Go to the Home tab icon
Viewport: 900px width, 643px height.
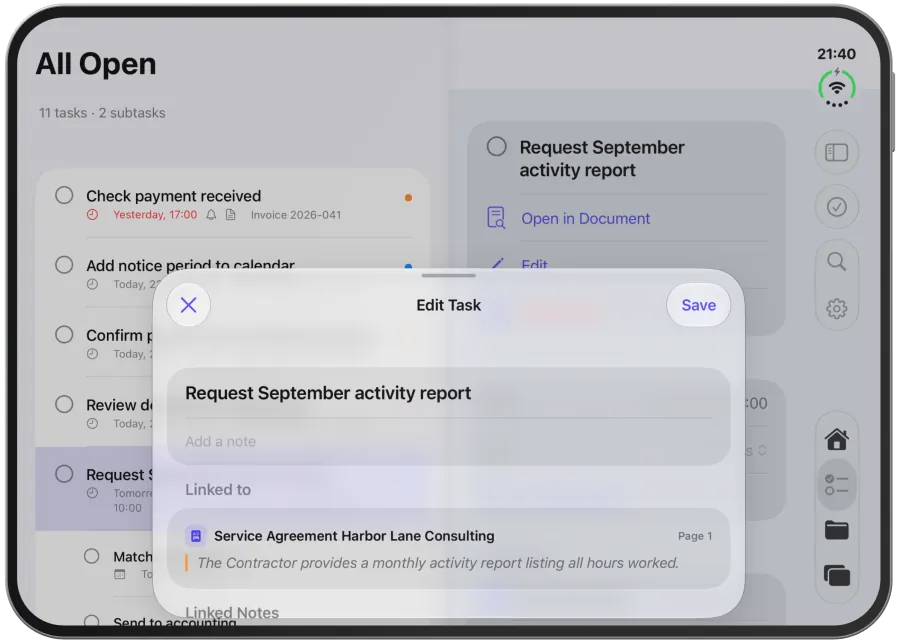836,439
